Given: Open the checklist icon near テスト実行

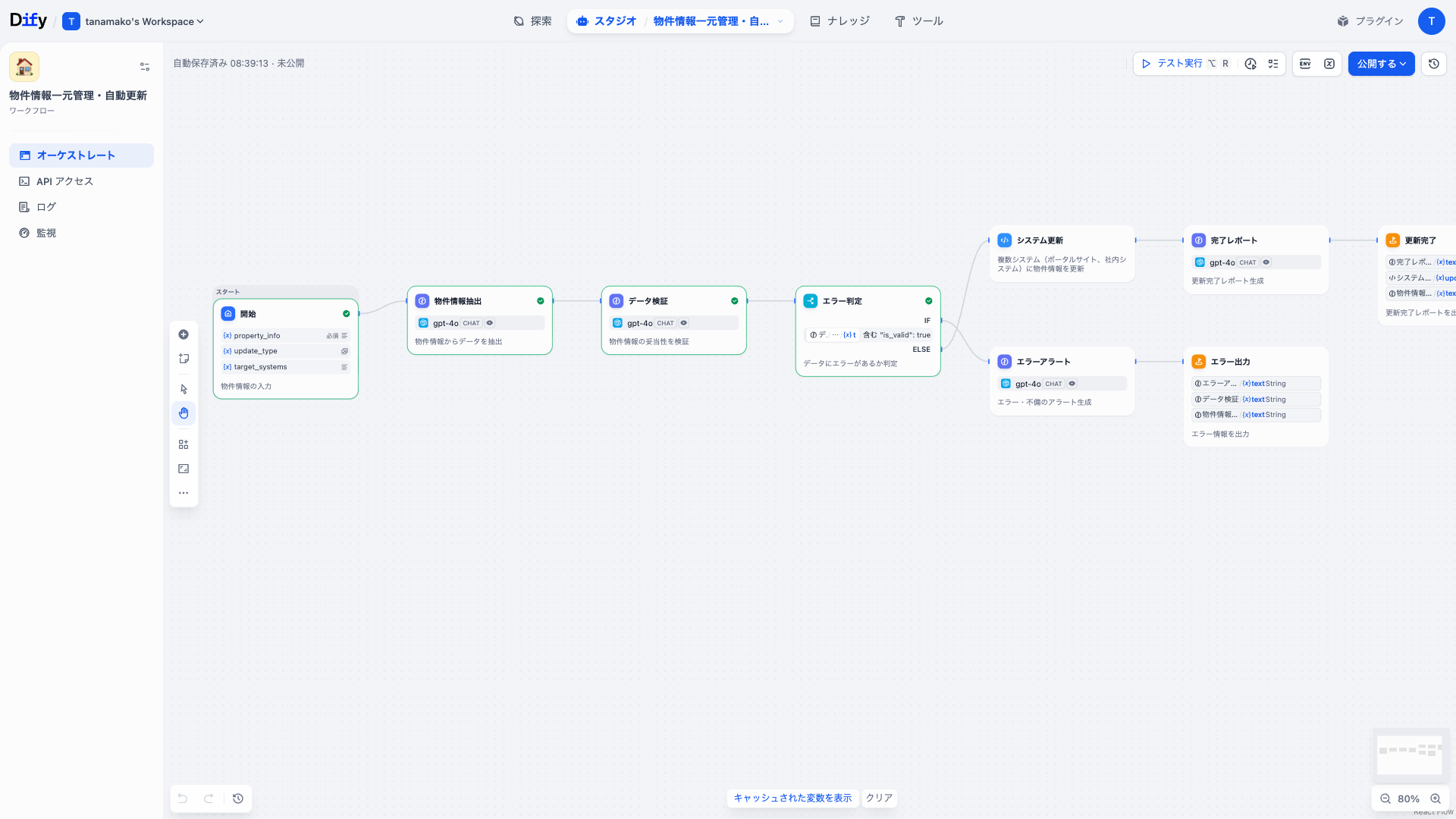Looking at the screenshot, I should 1273,64.
